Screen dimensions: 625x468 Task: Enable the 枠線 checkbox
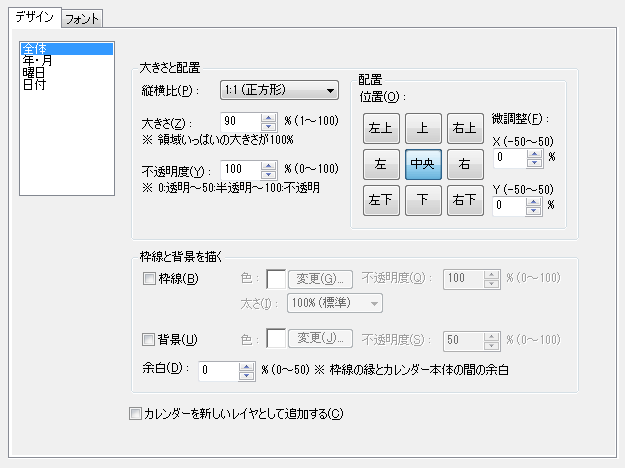click(x=149, y=278)
